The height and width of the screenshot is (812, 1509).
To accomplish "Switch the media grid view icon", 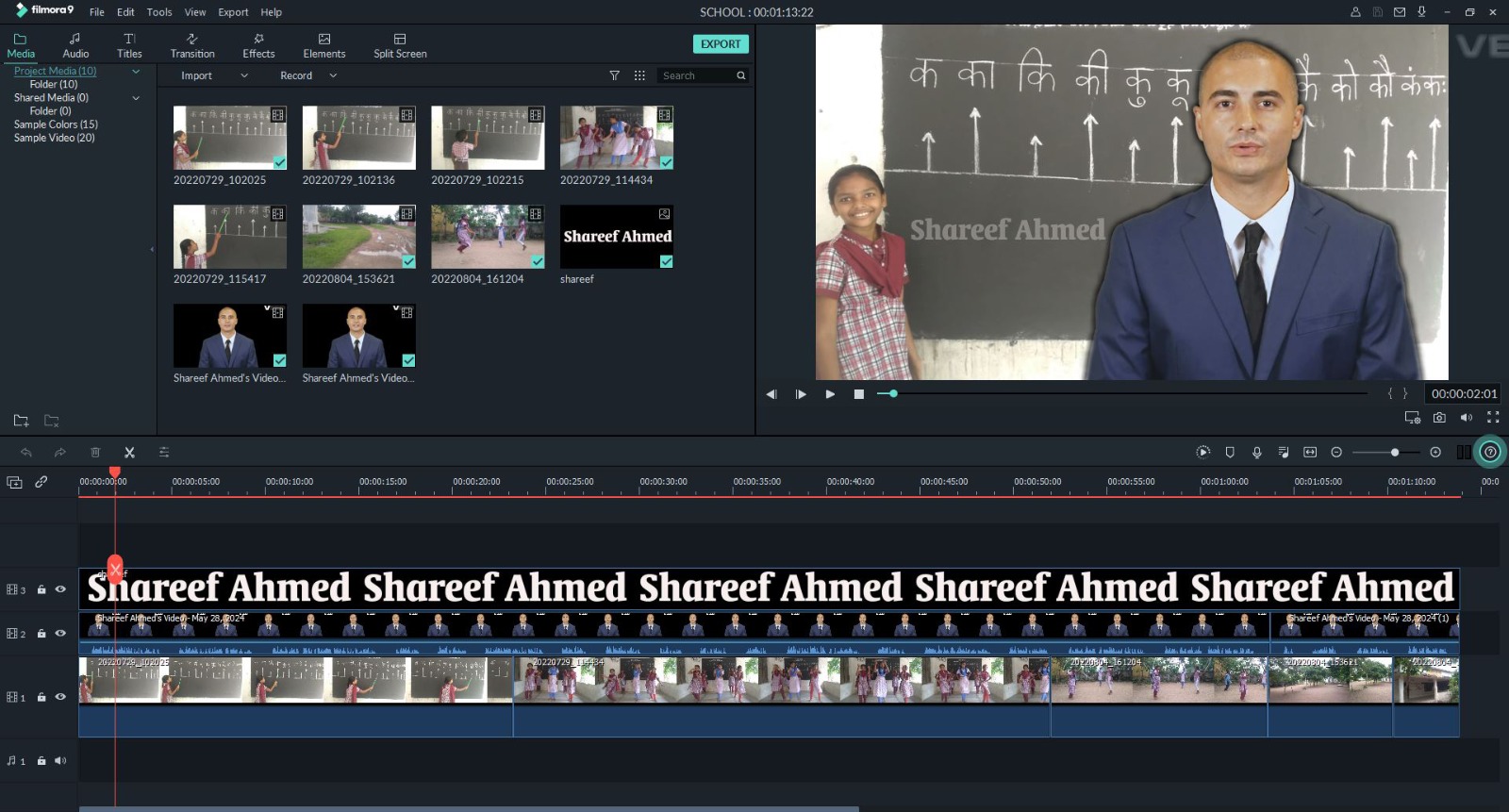I will pyautogui.click(x=639, y=75).
